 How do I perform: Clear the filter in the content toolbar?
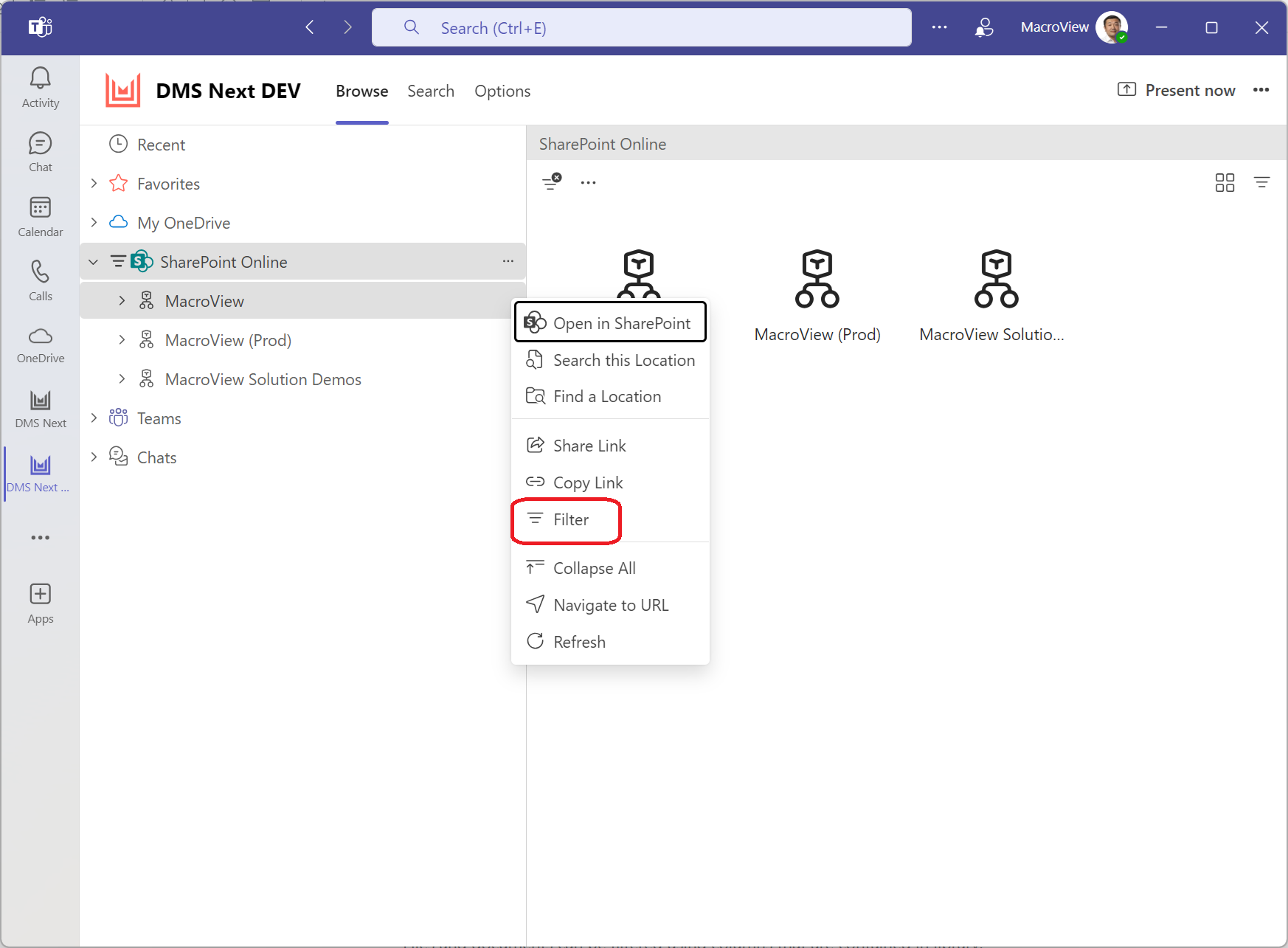(x=552, y=181)
